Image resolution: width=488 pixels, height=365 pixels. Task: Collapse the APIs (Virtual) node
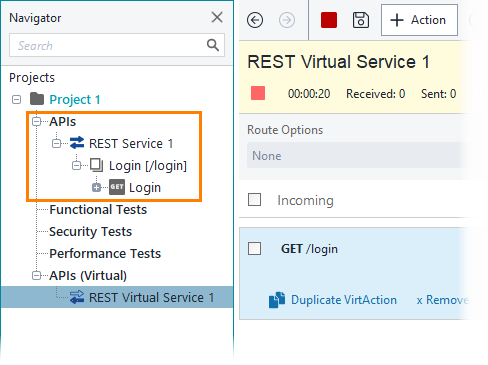[36, 276]
